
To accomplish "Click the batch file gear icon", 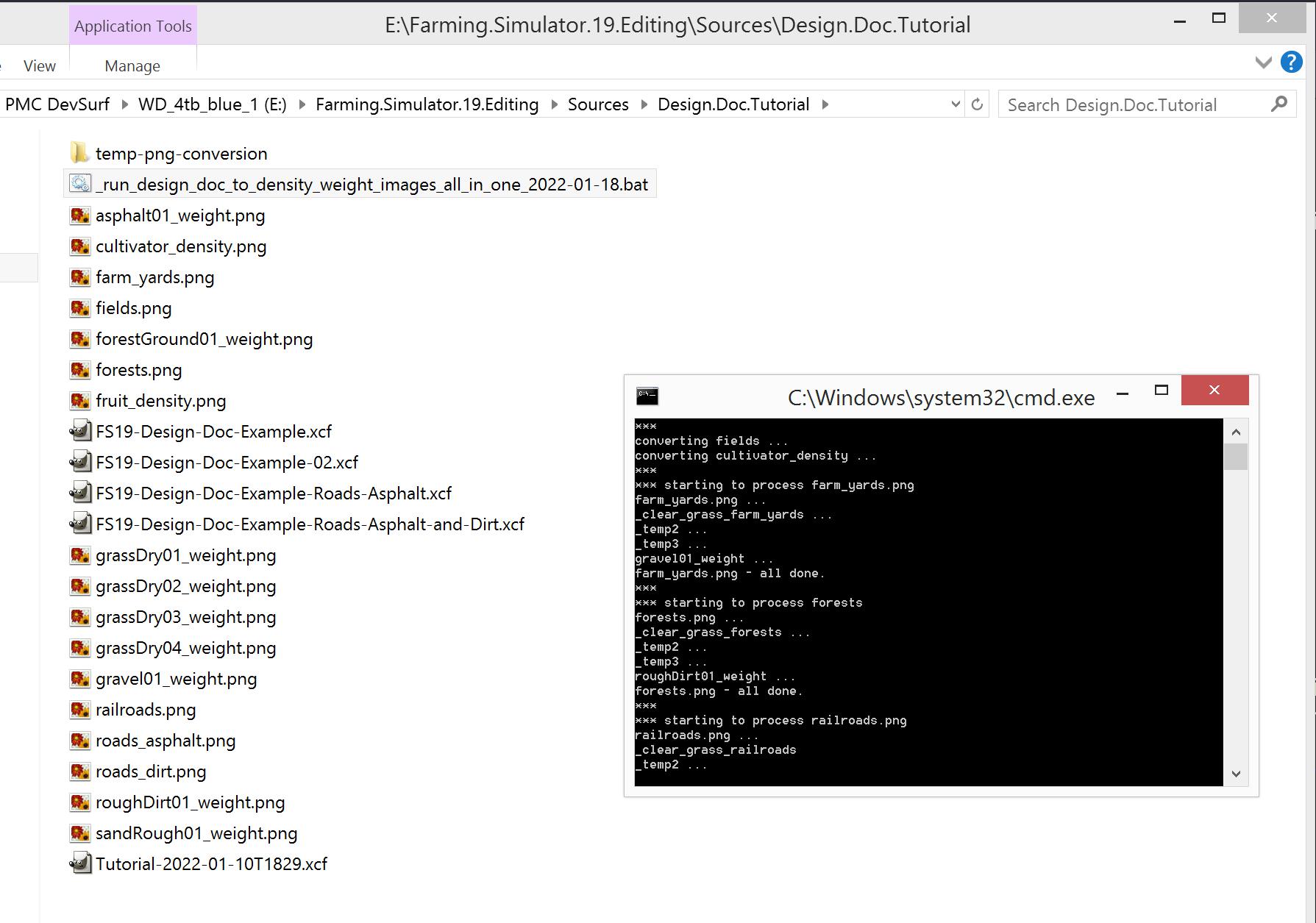I will (80, 184).
